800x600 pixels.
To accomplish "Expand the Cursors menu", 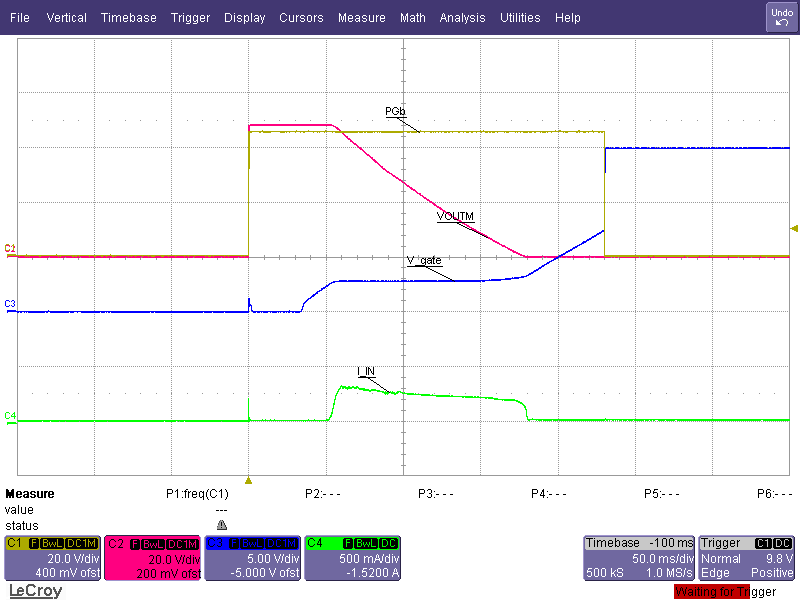I will point(301,18).
